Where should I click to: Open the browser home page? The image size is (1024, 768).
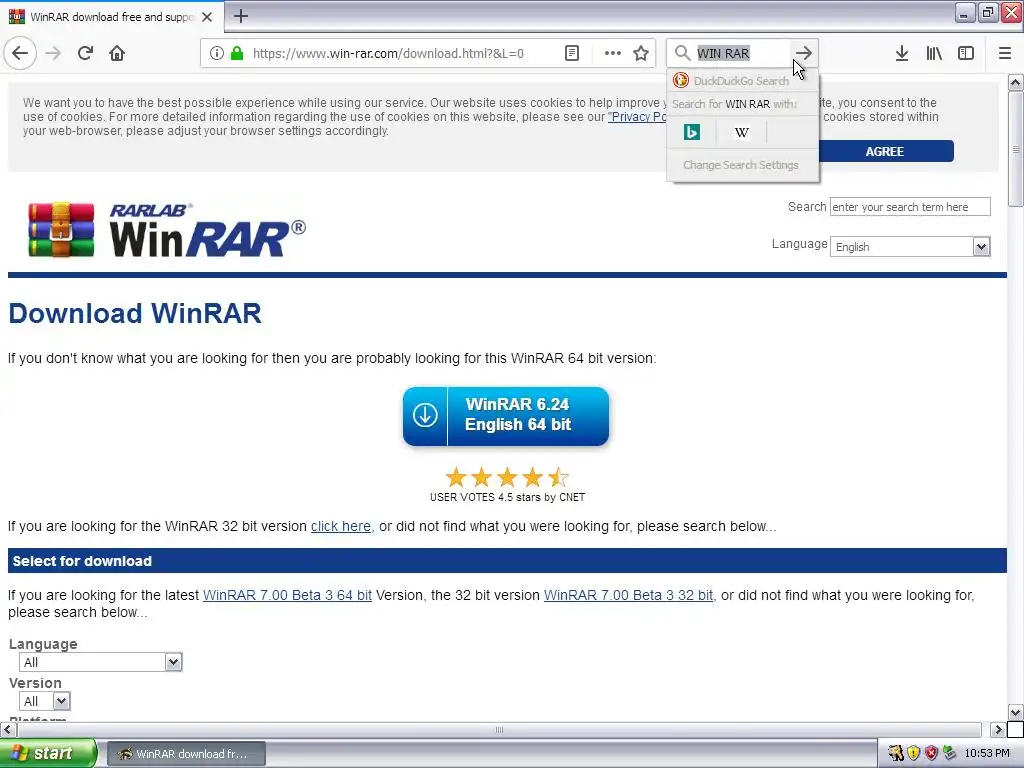[x=117, y=53]
